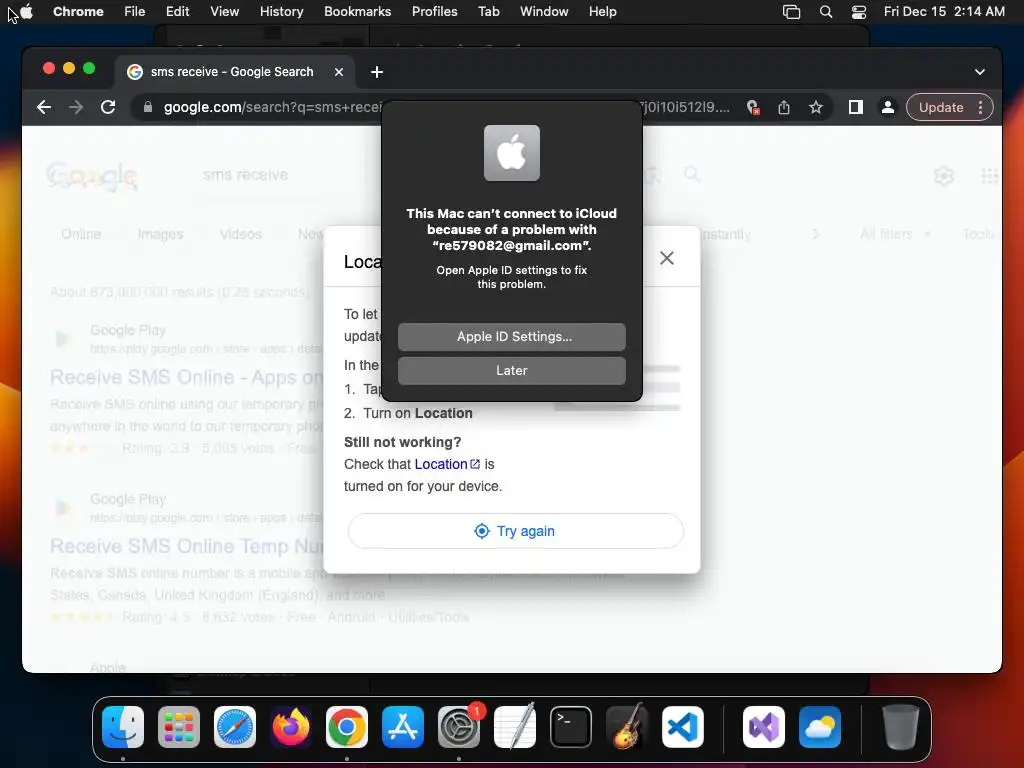Open the All filters dropdown
Viewport: 1024px width, 768px height.
pos(894,234)
